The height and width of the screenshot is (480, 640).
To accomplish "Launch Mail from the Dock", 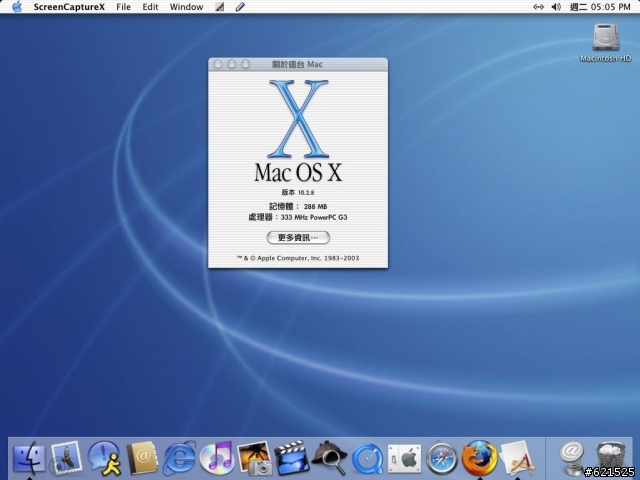I will [x=66, y=458].
